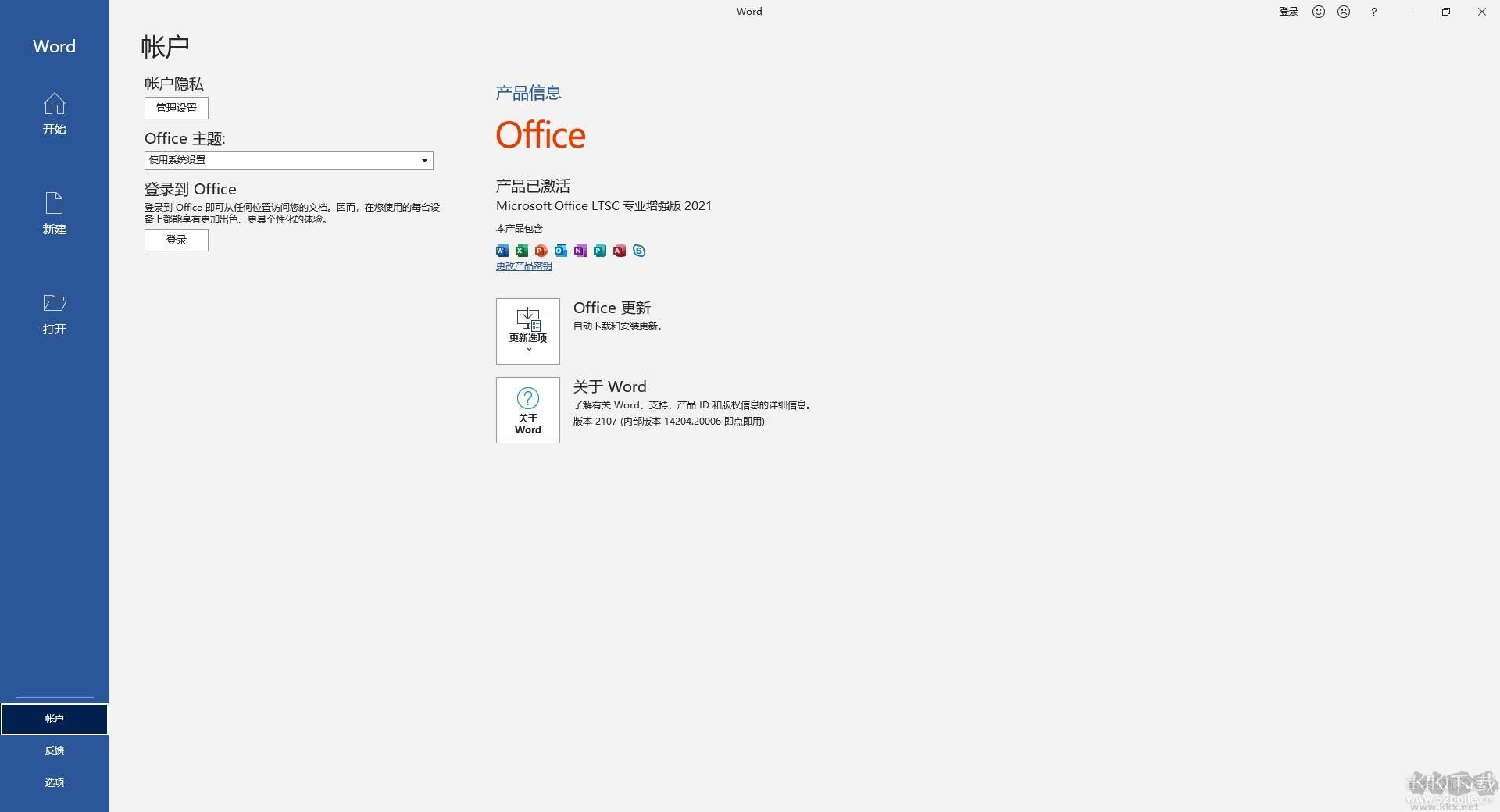The image size is (1500, 812).
Task: Open the help (?) menu in titlebar
Action: 1373,12
